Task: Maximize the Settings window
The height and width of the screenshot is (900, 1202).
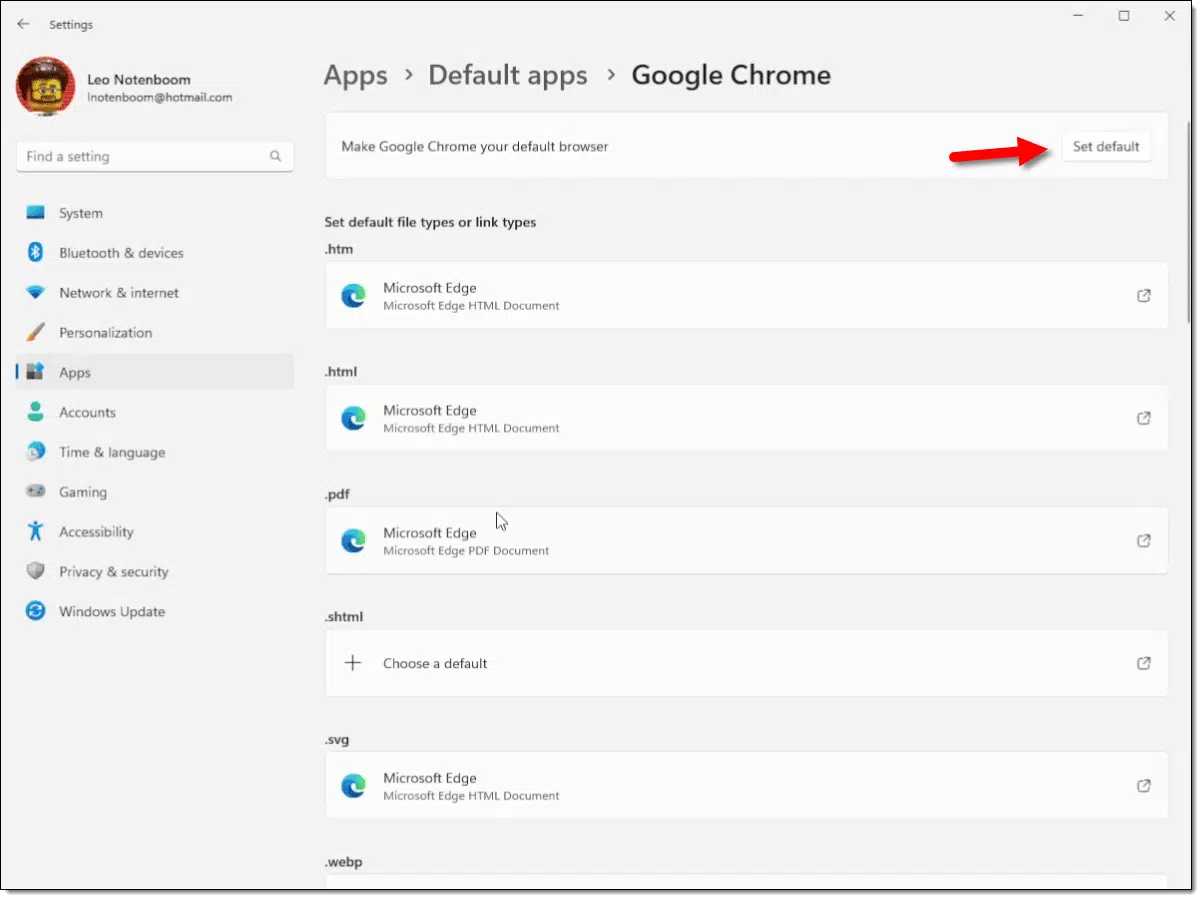Action: pyautogui.click(x=1124, y=16)
